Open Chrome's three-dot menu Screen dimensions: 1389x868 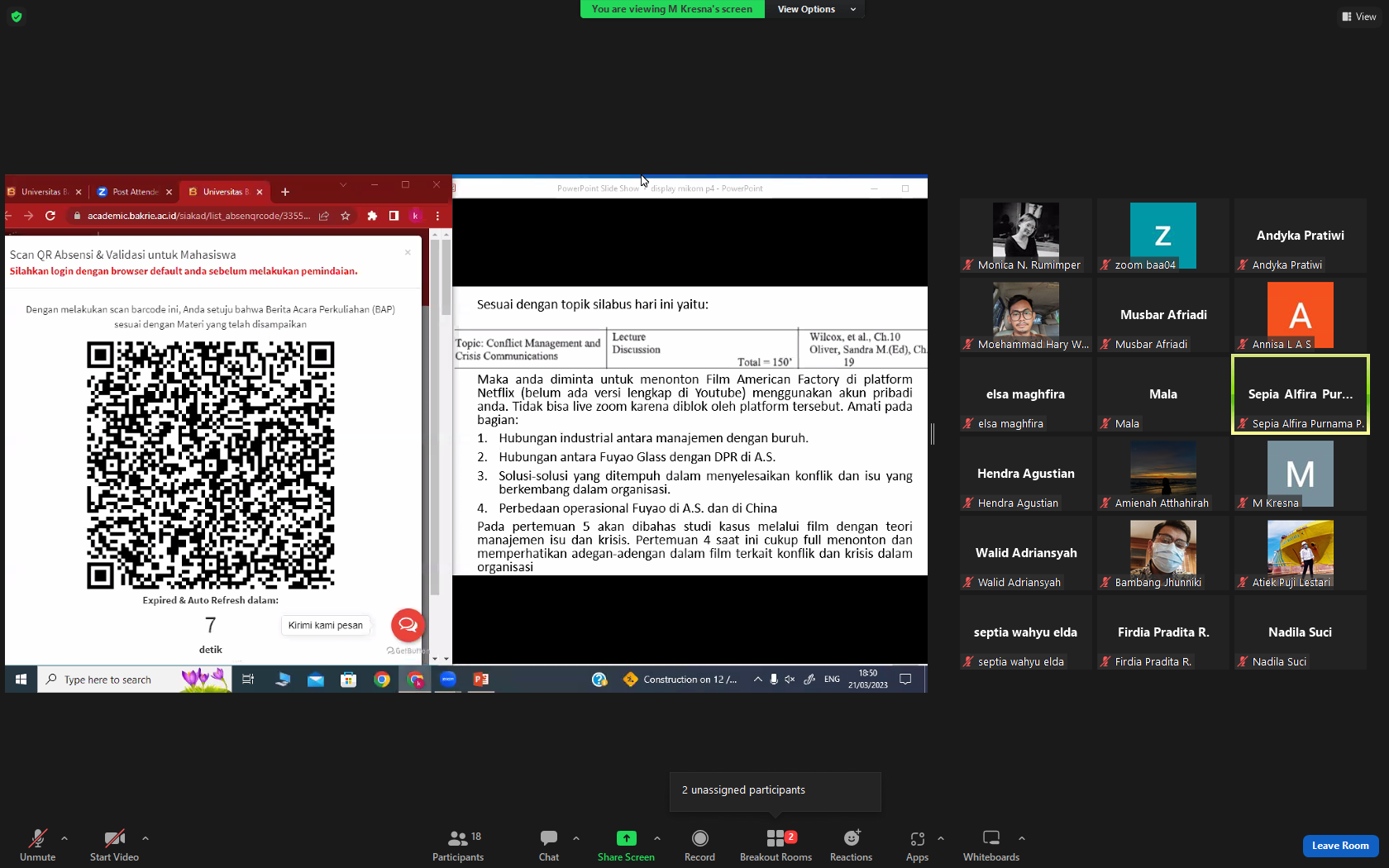click(437, 216)
